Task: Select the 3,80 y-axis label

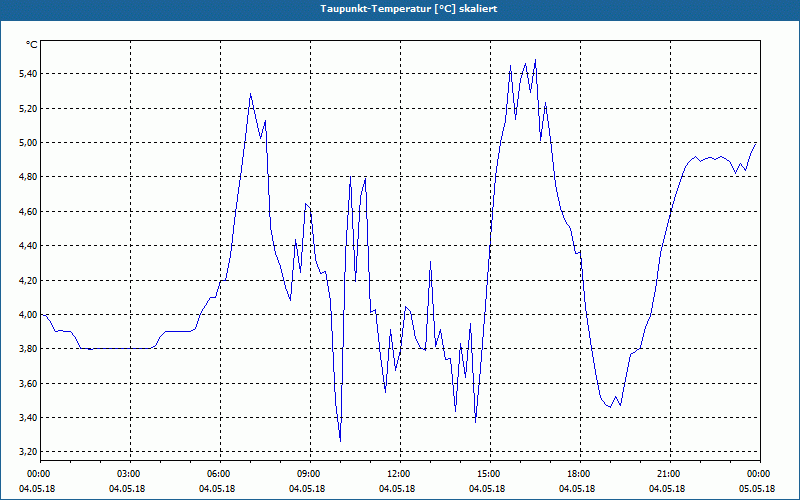Action: 28,349
